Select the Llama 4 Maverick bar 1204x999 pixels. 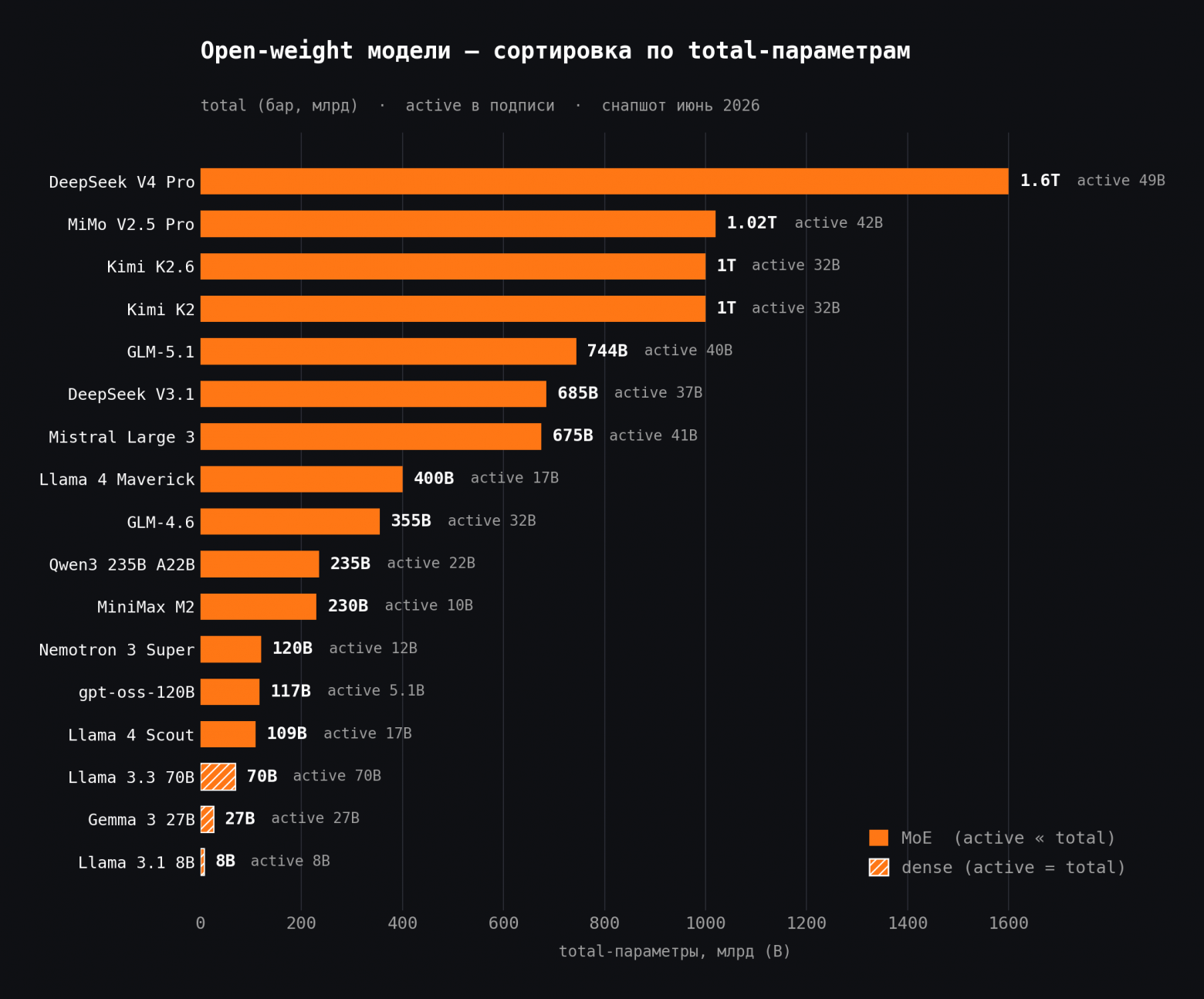click(302, 479)
